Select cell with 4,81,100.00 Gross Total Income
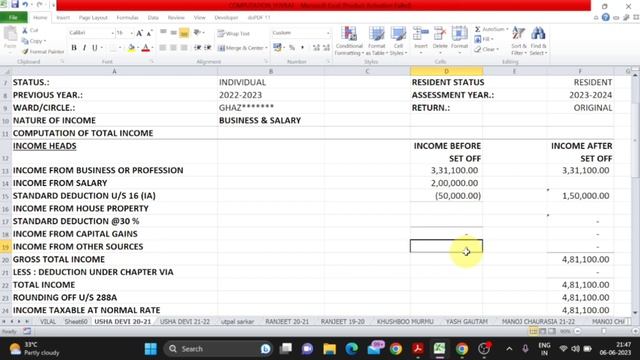Image resolution: width=640 pixels, height=360 pixels. pos(580,259)
